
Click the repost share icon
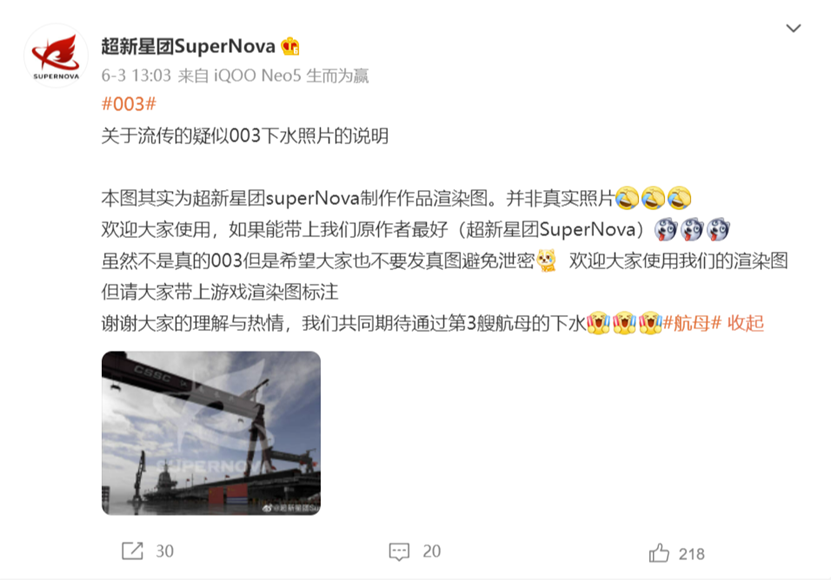[132, 551]
